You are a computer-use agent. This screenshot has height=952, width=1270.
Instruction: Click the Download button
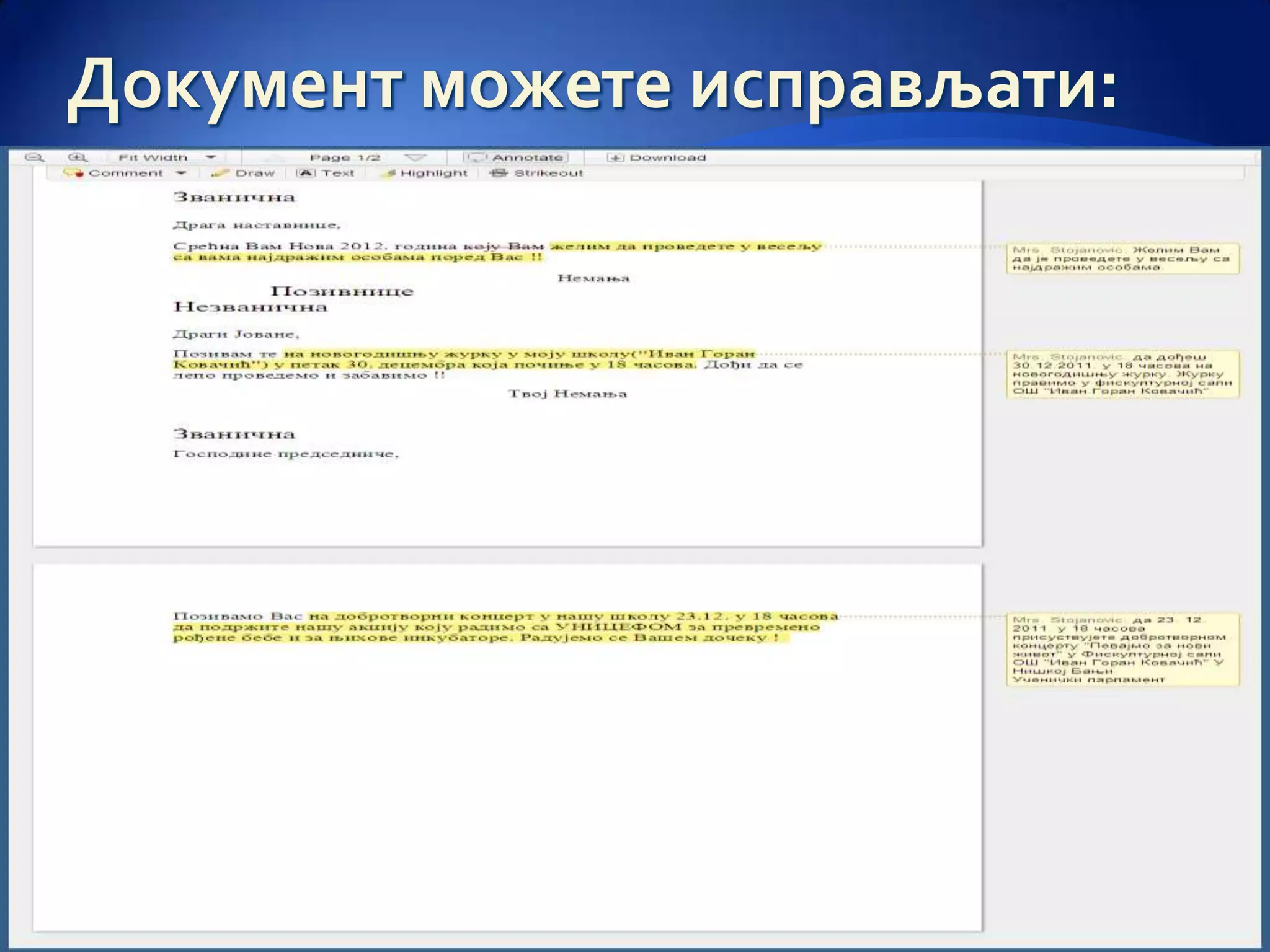[657, 158]
